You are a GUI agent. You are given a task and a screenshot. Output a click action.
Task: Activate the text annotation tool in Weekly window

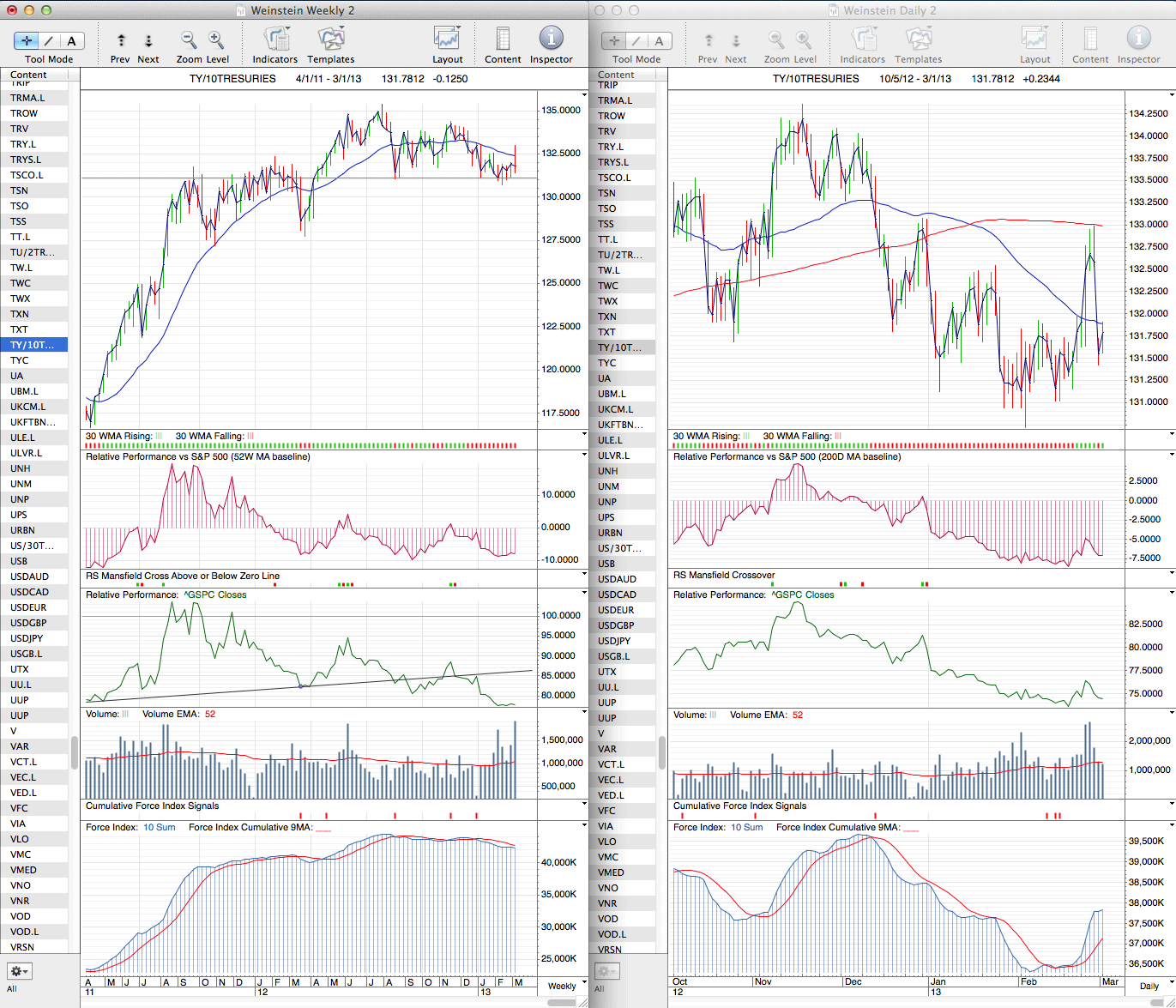coord(71,40)
